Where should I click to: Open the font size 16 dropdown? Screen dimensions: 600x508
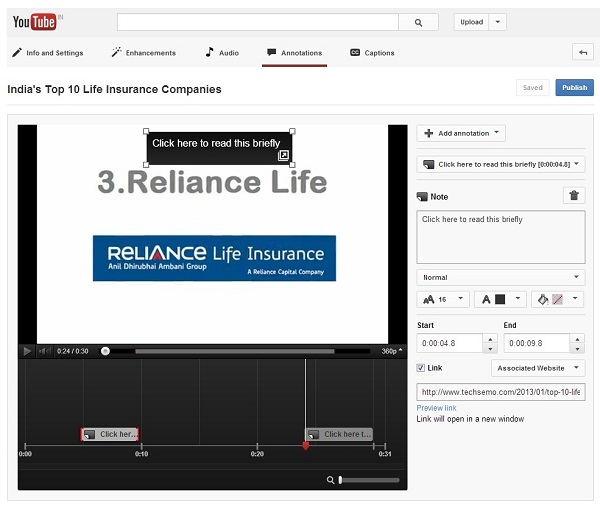[x=443, y=299]
